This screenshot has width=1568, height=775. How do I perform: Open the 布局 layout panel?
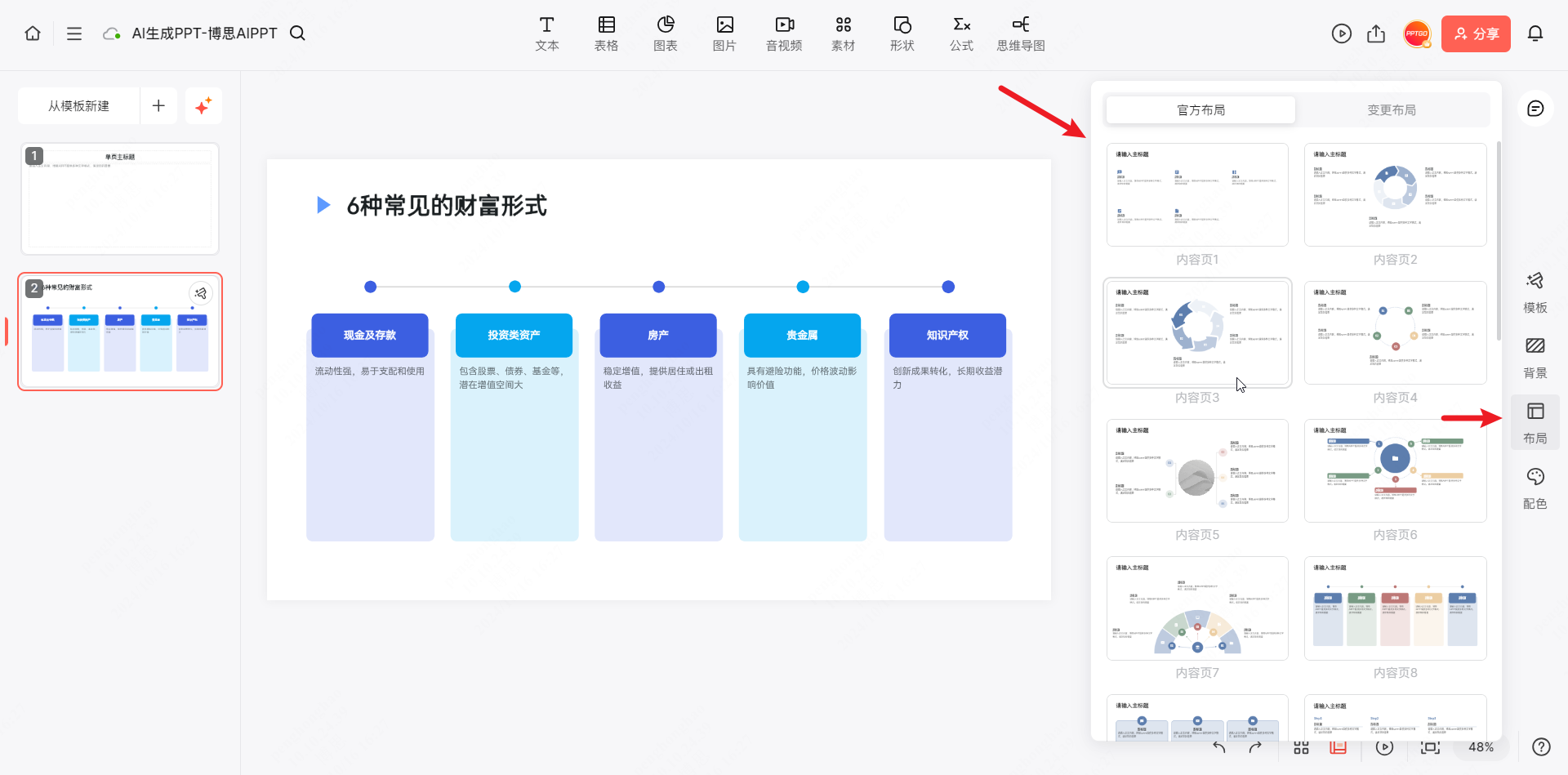[x=1535, y=423]
